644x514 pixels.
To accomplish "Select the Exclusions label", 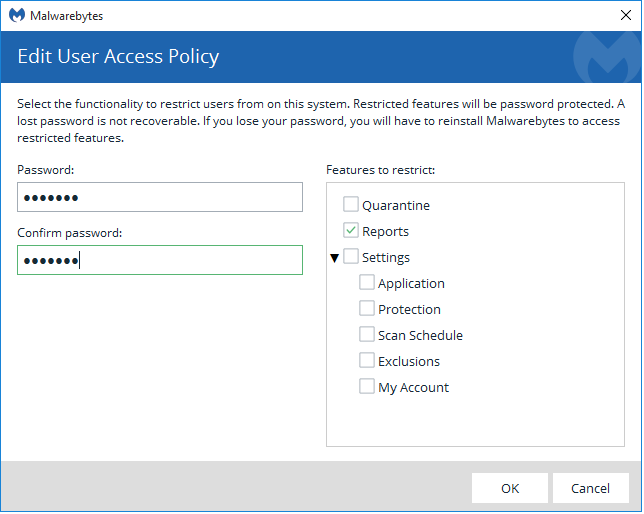I will [409, 362].
